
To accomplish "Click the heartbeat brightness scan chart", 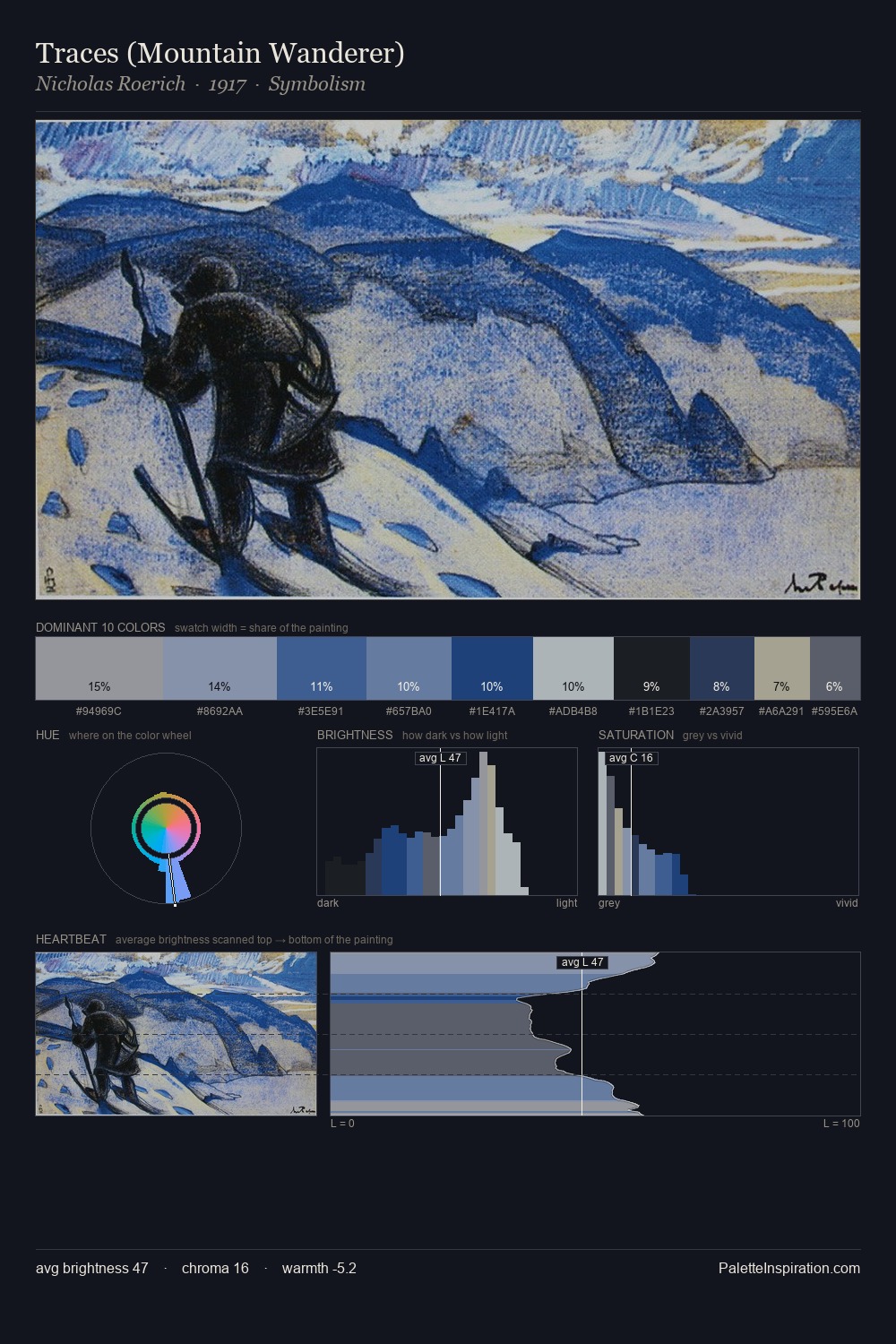I will click(595, 1034).
